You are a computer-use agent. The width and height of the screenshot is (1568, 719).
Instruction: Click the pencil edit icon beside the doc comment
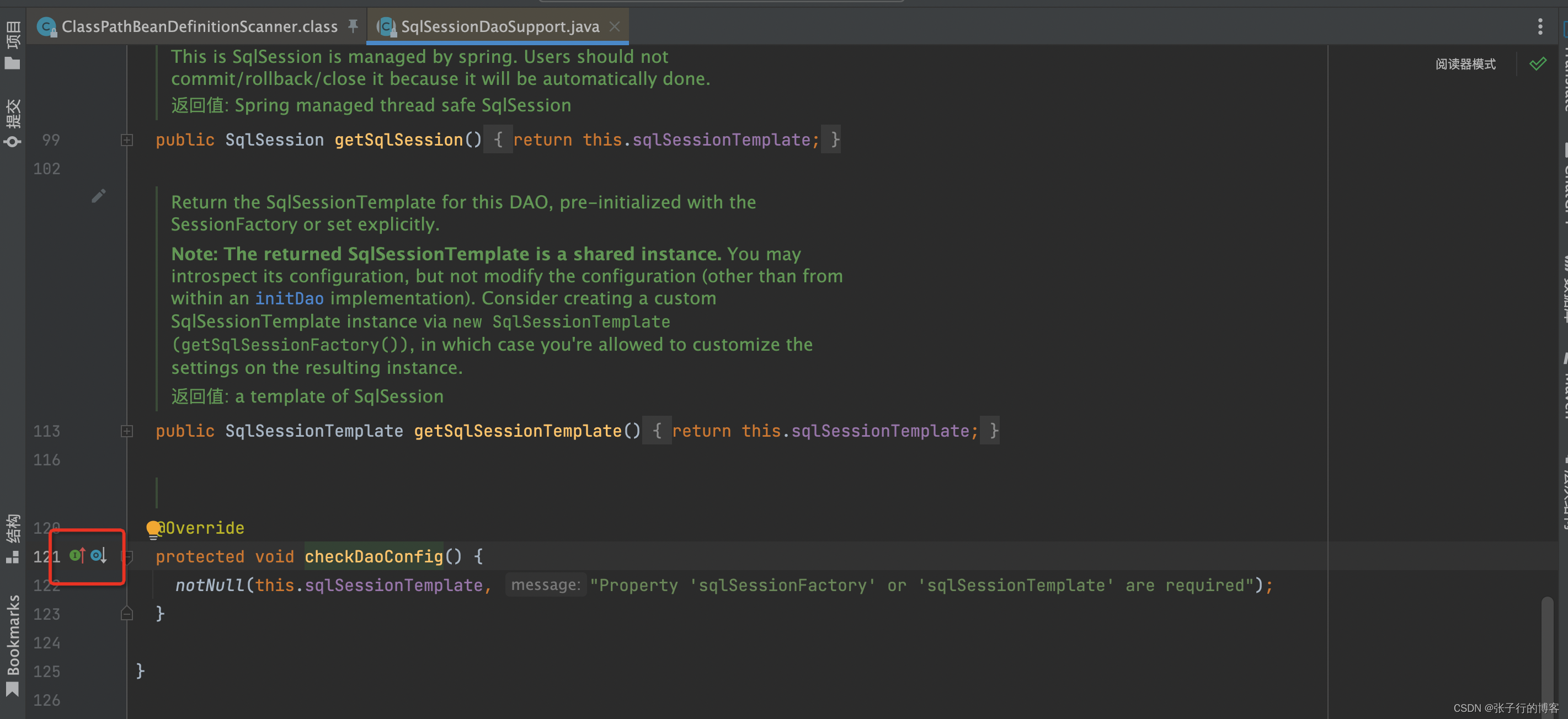(99, 196)
